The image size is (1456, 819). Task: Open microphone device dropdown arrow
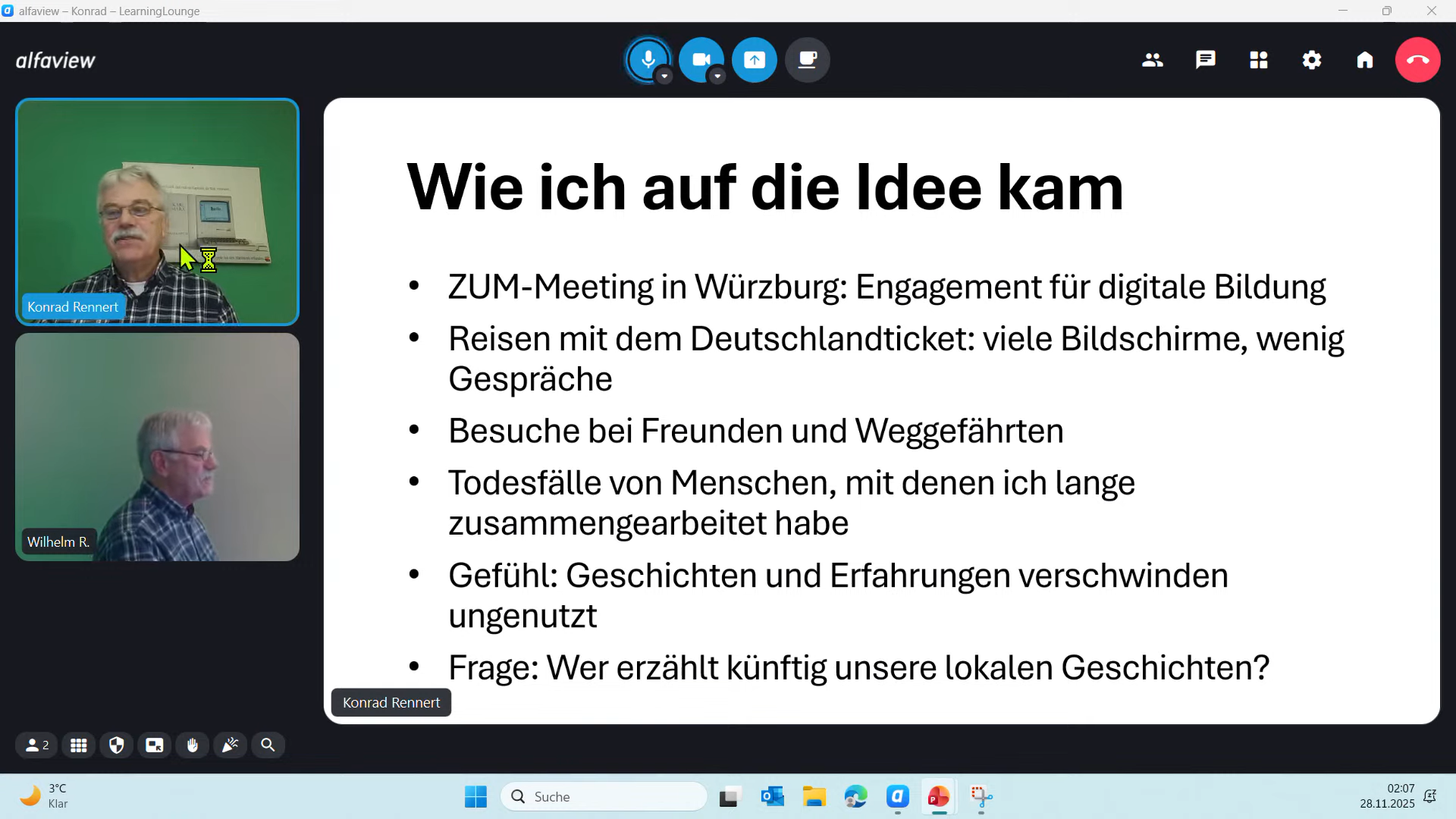pos(664,76)
